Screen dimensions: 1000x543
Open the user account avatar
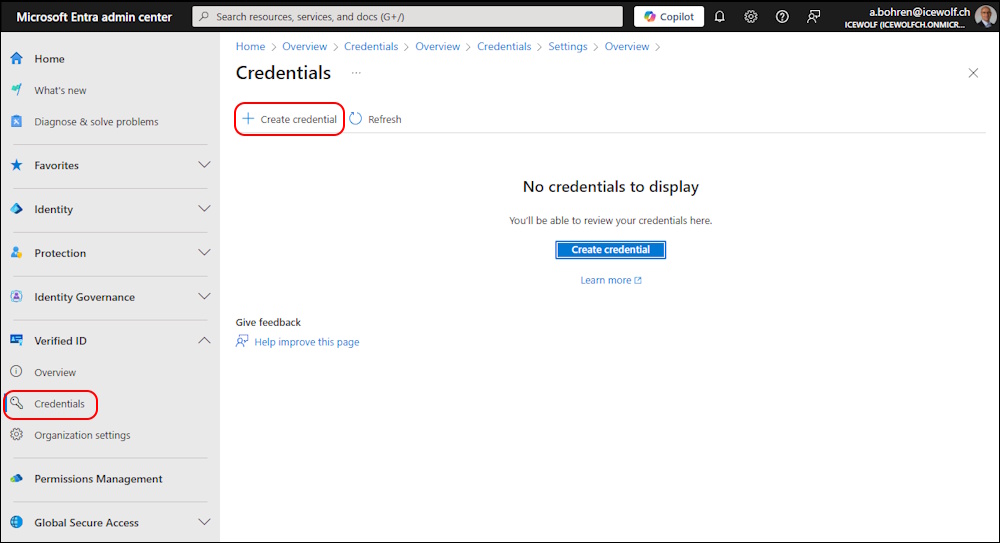[985, 16]
